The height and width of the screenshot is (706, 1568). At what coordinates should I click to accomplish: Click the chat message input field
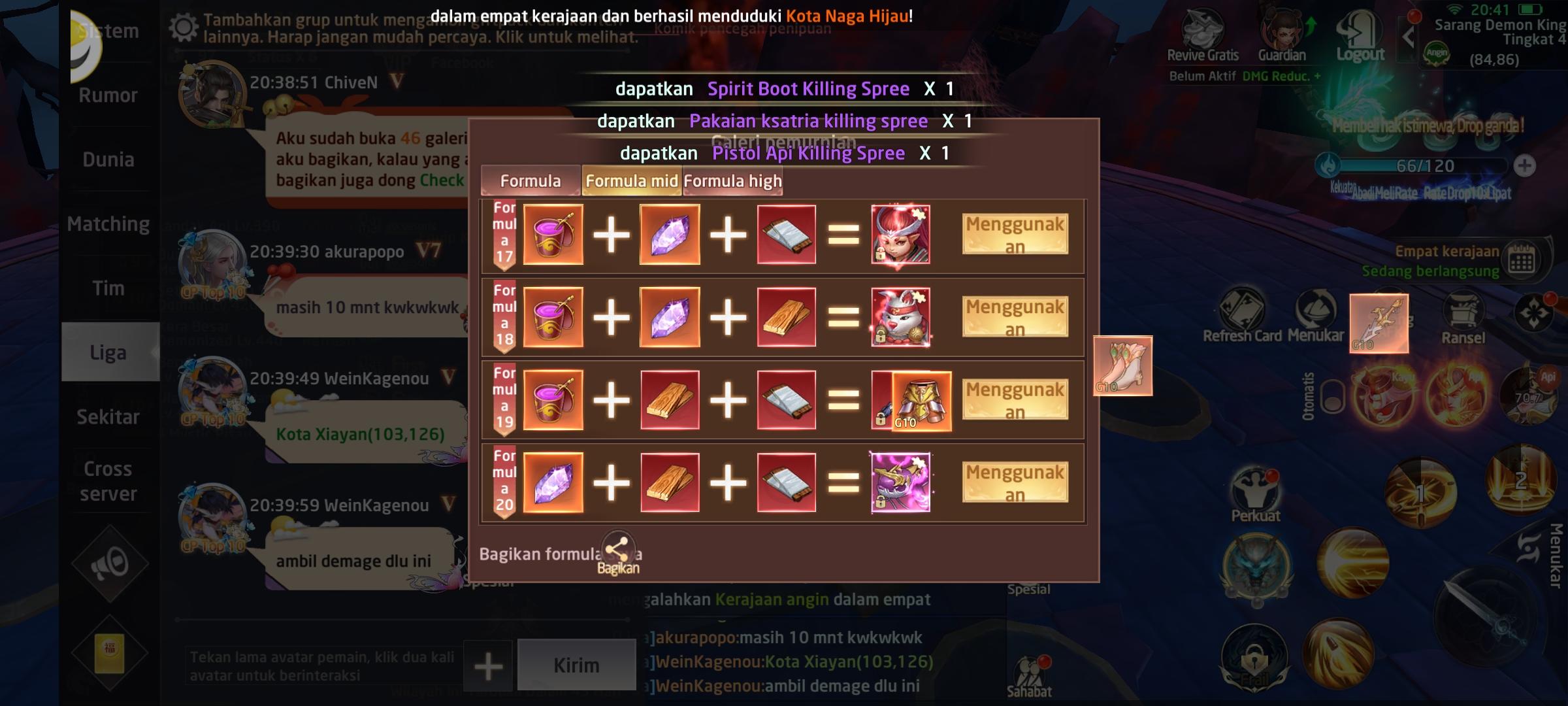click(x=321, y=666)
